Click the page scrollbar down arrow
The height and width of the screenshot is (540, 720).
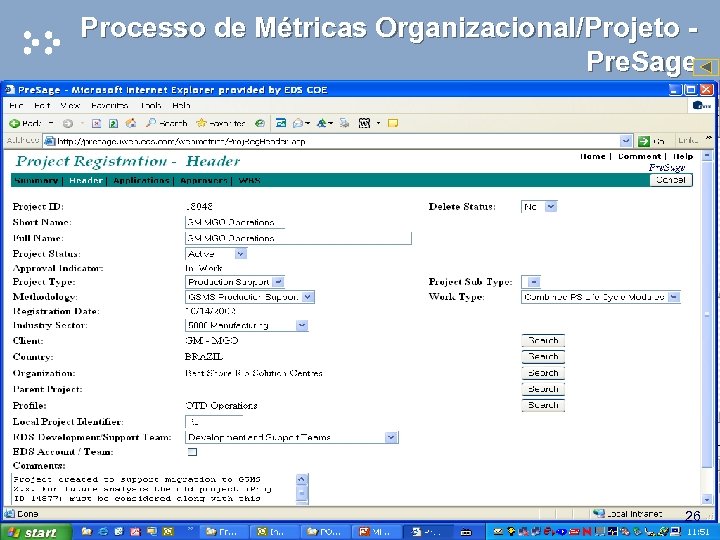click(707, 499)
